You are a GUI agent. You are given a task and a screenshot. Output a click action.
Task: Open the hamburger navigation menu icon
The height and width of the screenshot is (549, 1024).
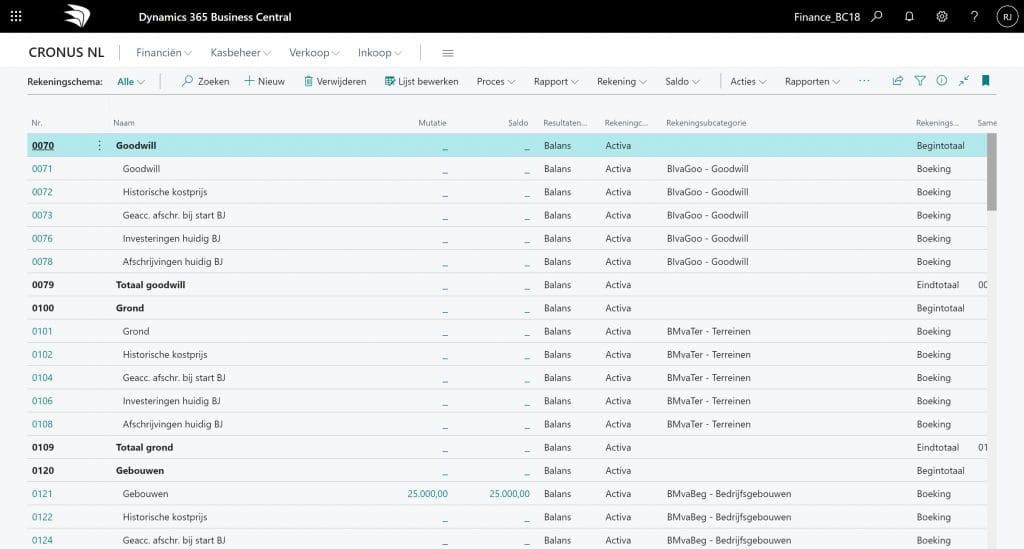[448, 53]
